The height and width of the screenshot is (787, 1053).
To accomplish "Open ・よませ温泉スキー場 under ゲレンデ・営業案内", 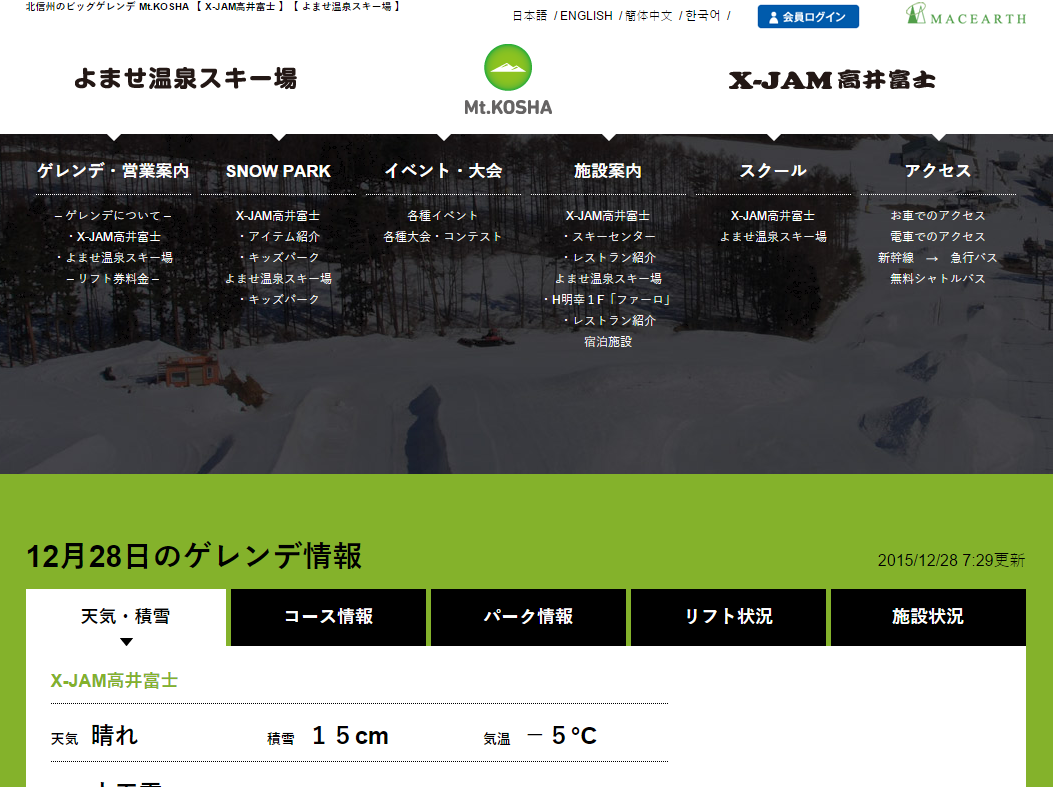I will point(113,257).
